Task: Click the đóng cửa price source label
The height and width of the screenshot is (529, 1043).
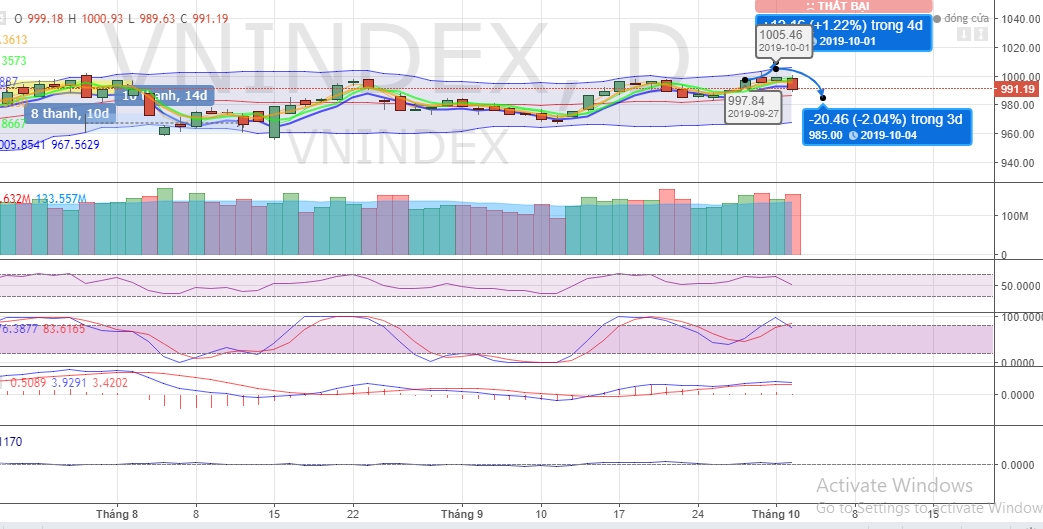Action: 967,19
